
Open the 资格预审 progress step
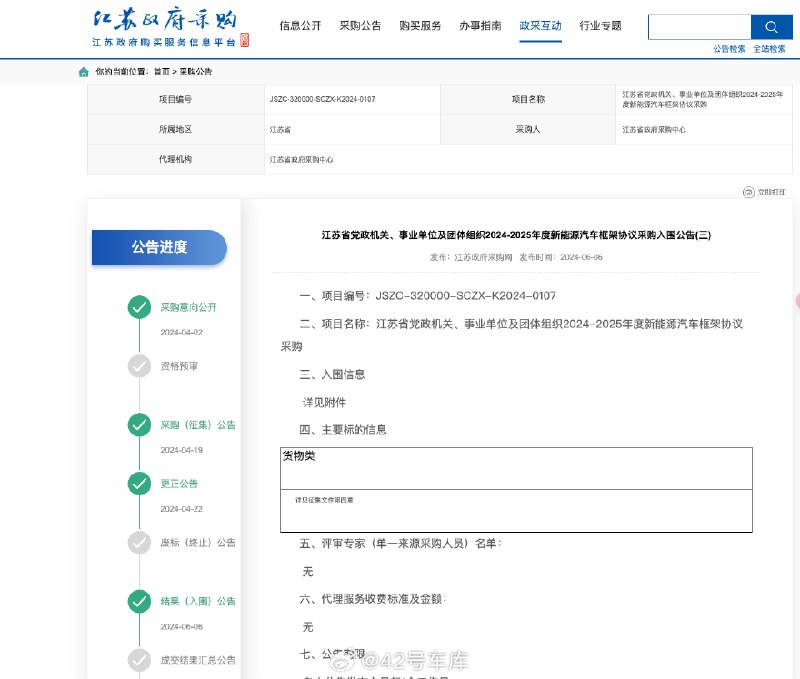(x=179, y=366)
